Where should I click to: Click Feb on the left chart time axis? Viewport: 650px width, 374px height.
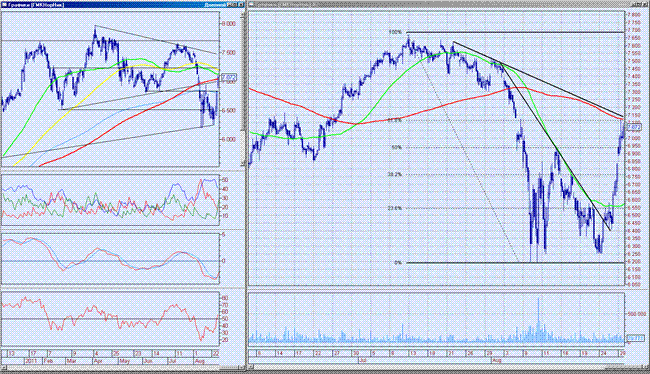tap(49, 361)
